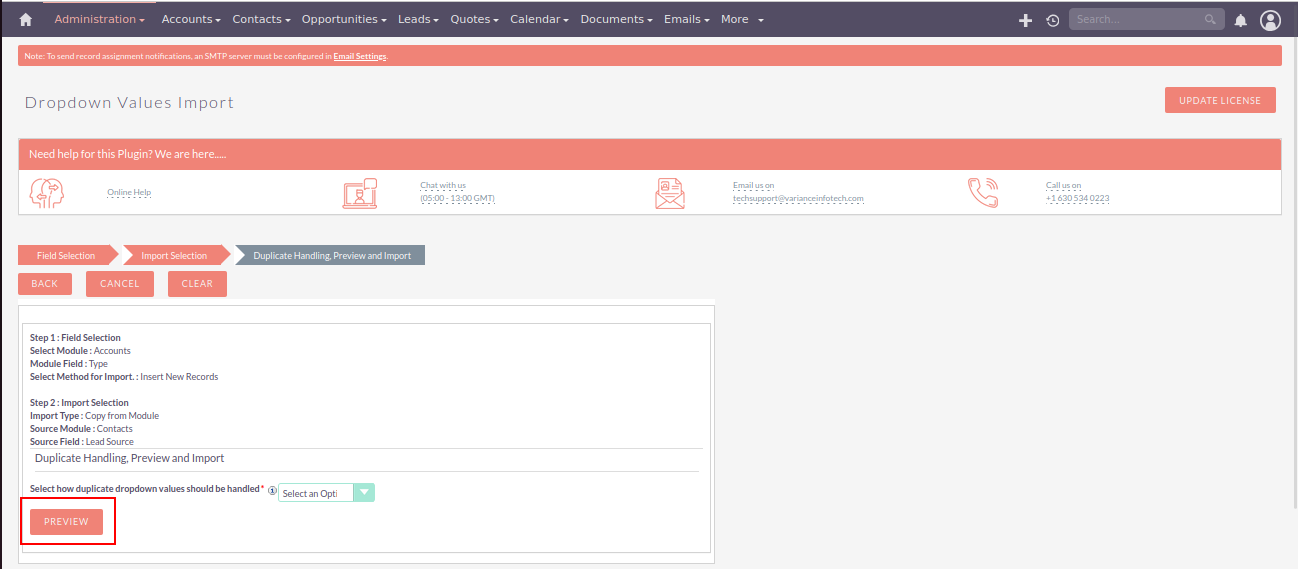Go to the Import Selection step

pyautogui.click(x=174, y=255)
